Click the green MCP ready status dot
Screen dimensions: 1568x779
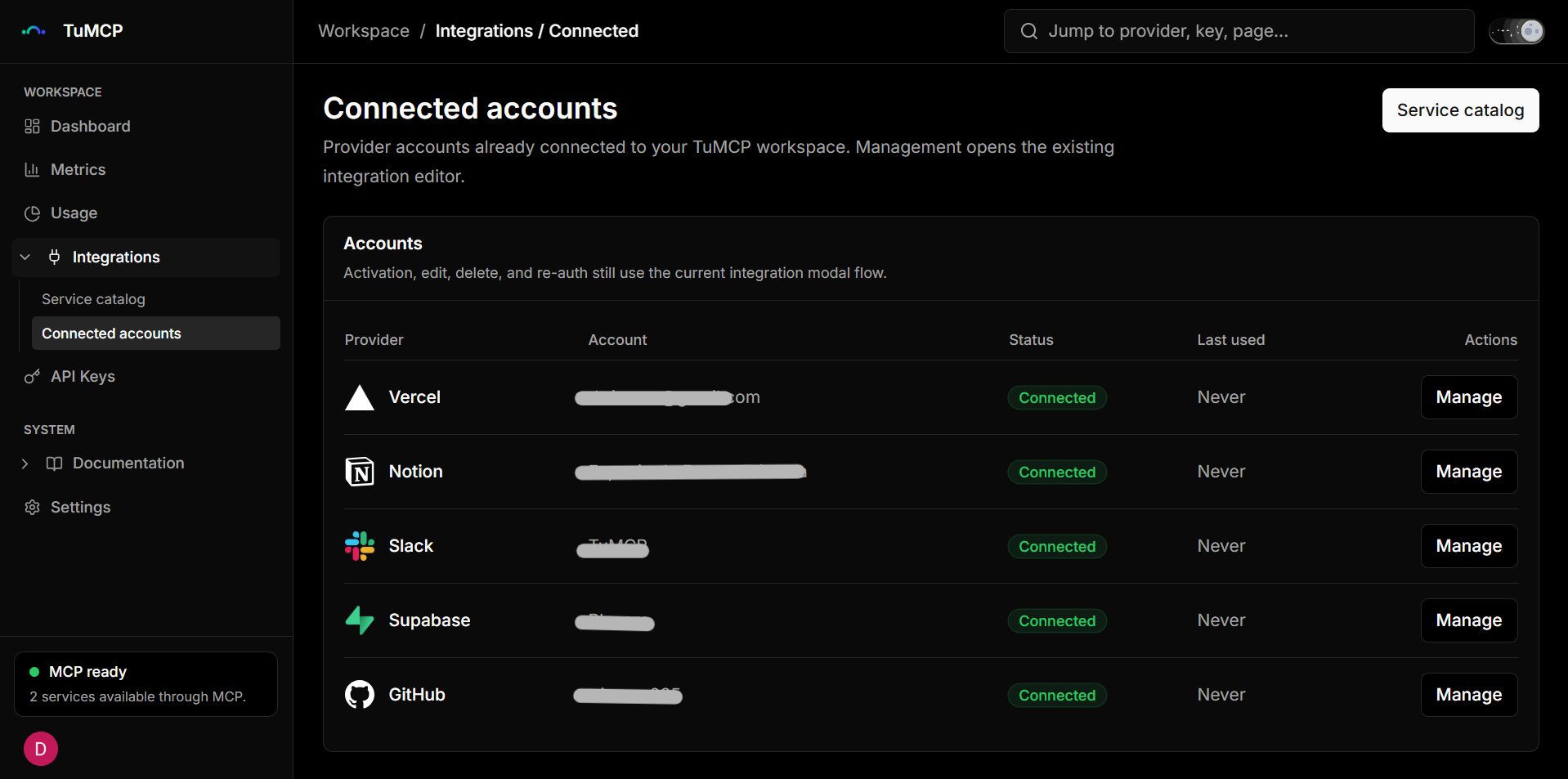34,672
